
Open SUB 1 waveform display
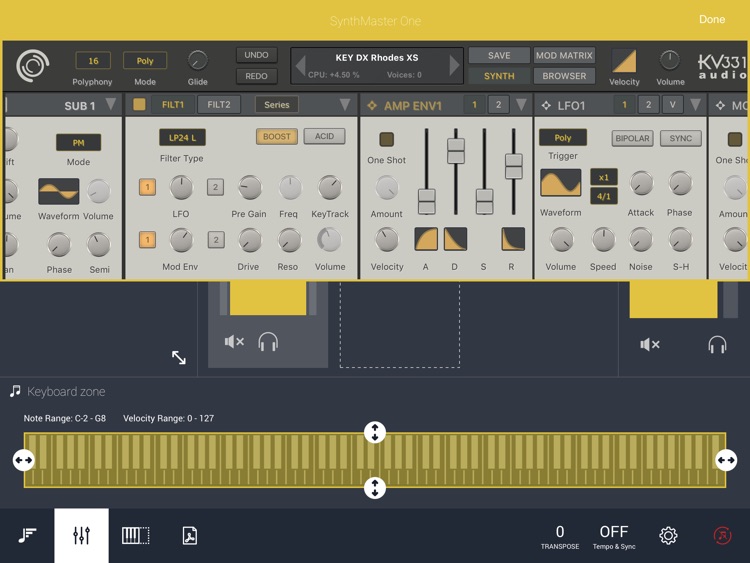coord(58,191)
